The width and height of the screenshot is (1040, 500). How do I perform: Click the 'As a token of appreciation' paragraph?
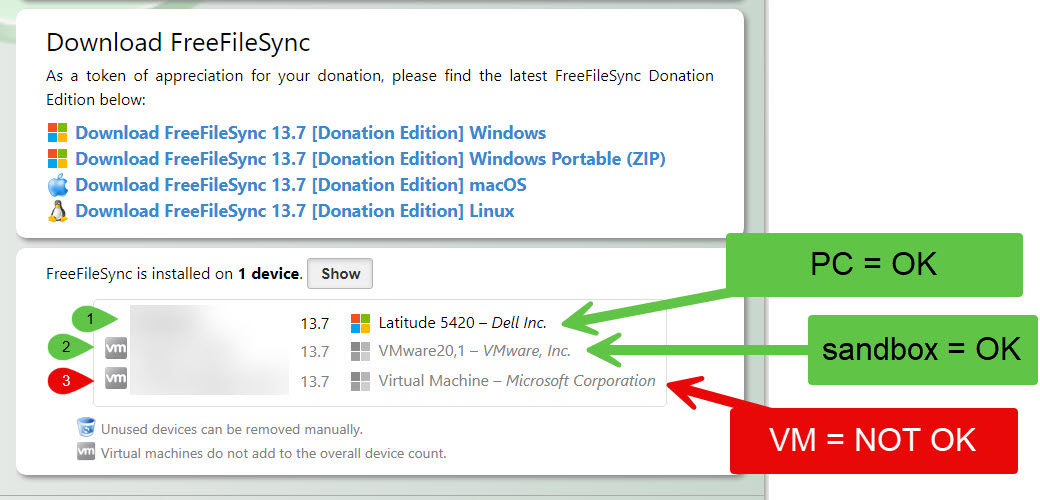point(379,88)
